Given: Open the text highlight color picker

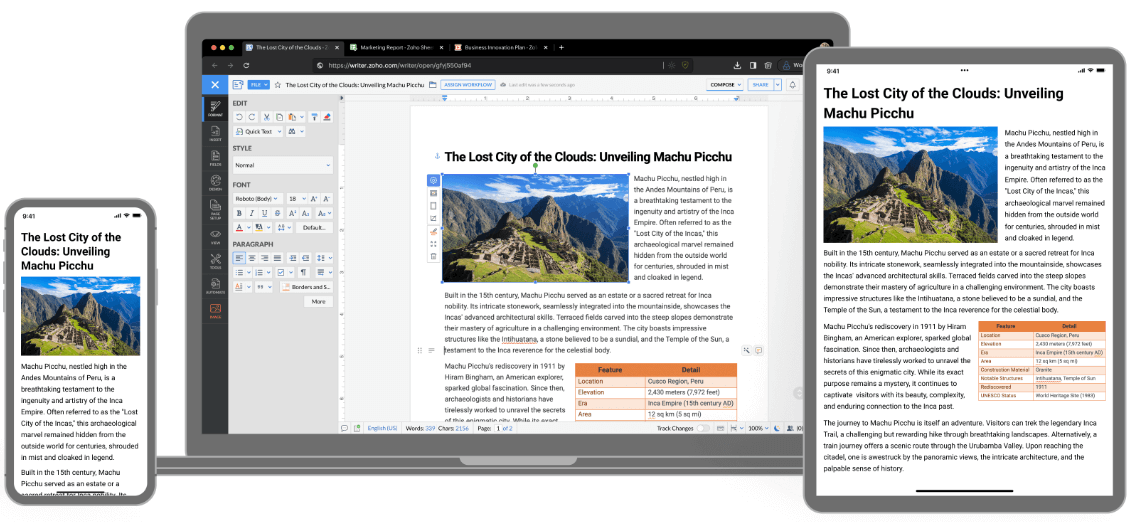Looking at the screenshot, I should point(263,228).
